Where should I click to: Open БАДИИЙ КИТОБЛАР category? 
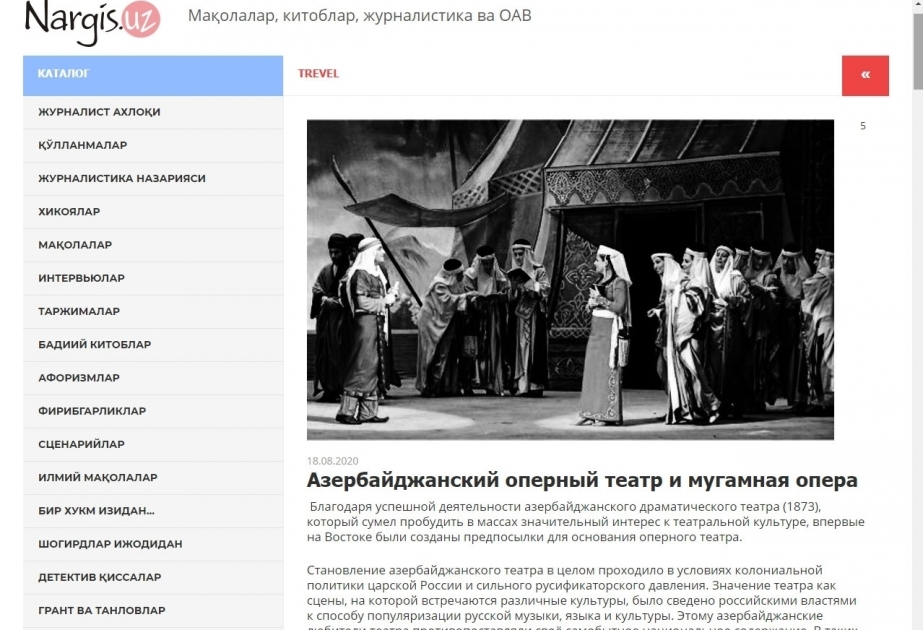[153, 344]
